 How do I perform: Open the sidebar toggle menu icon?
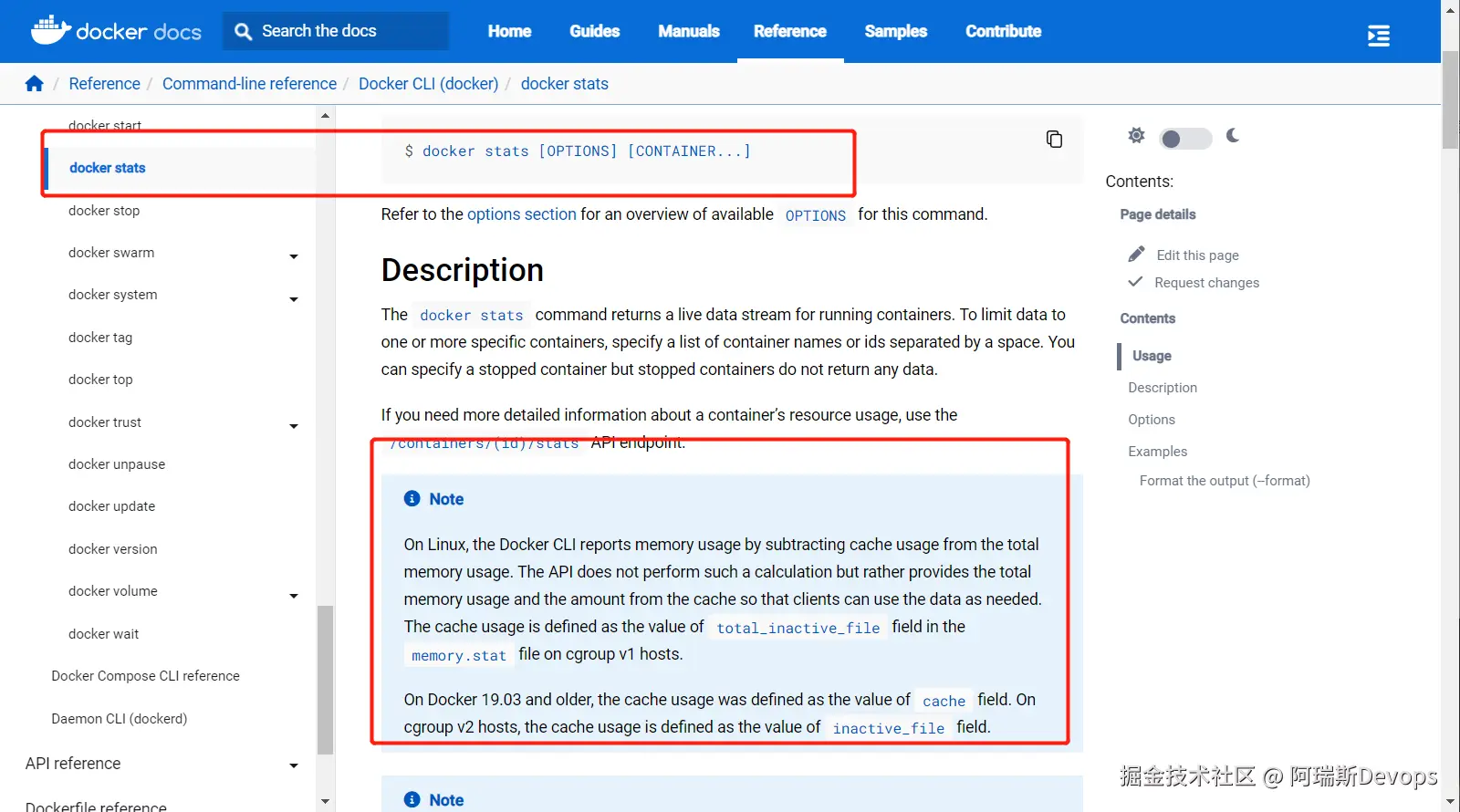click(1379, 36)
